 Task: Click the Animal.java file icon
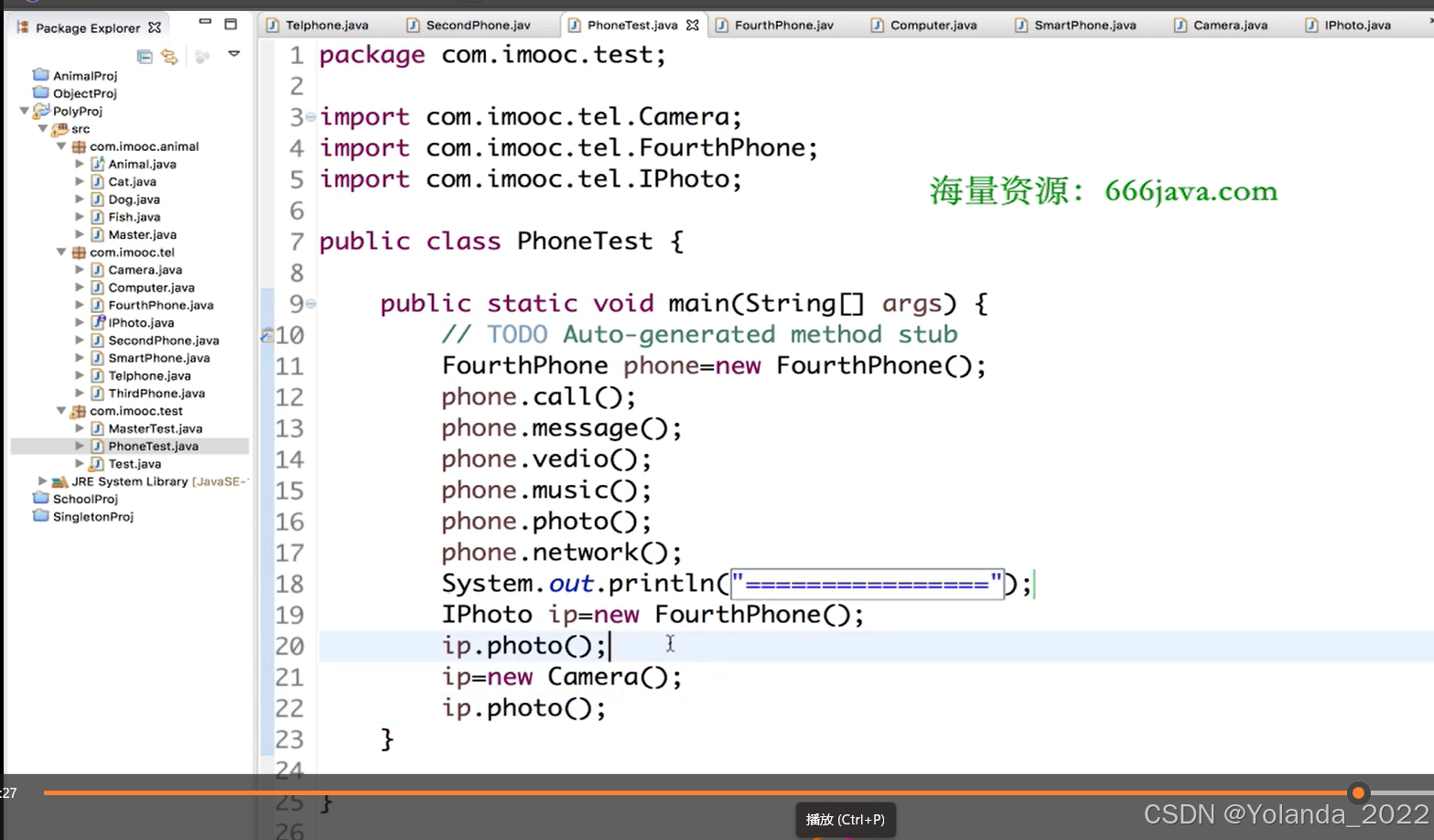pyautogui.click(x=98, y=164)
